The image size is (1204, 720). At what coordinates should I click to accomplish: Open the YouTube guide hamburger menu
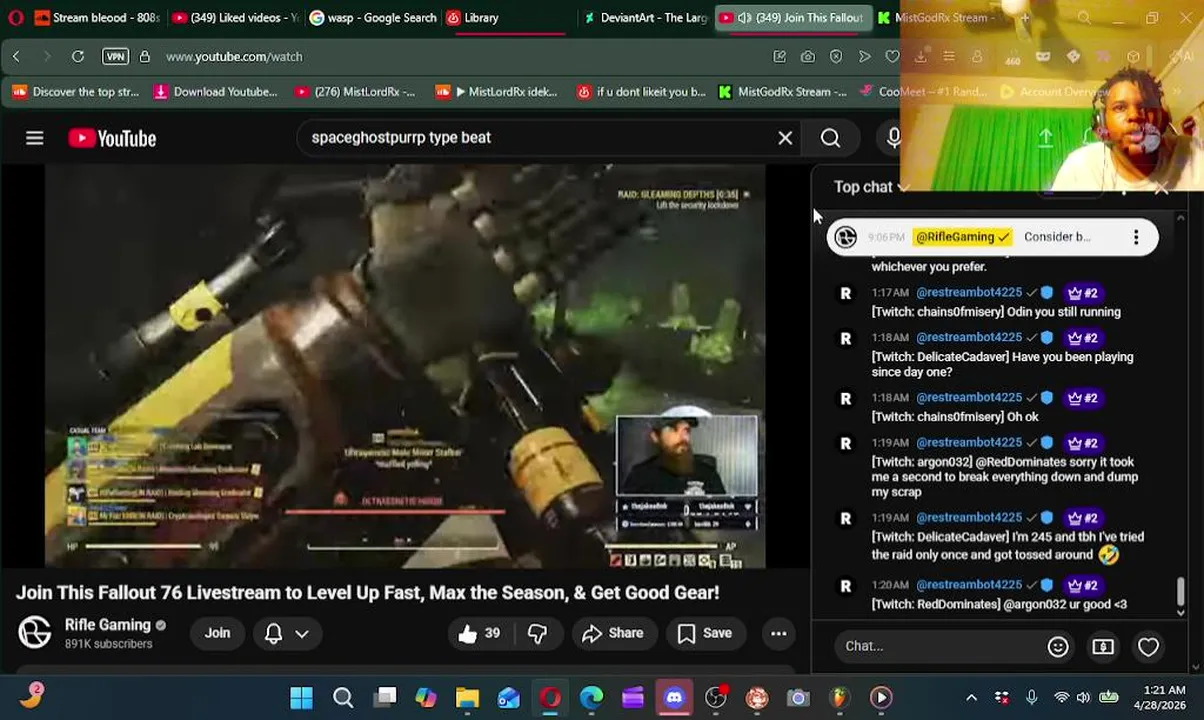[35, 138]
